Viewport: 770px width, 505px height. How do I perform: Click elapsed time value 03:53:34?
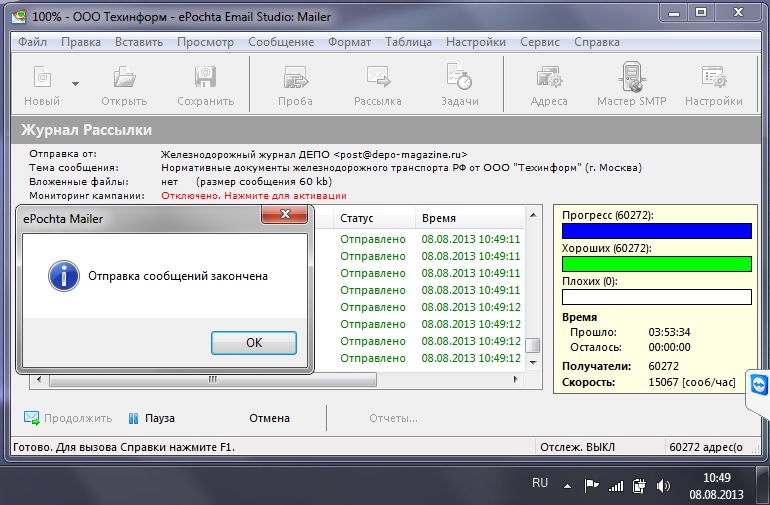tap(669, 332)
